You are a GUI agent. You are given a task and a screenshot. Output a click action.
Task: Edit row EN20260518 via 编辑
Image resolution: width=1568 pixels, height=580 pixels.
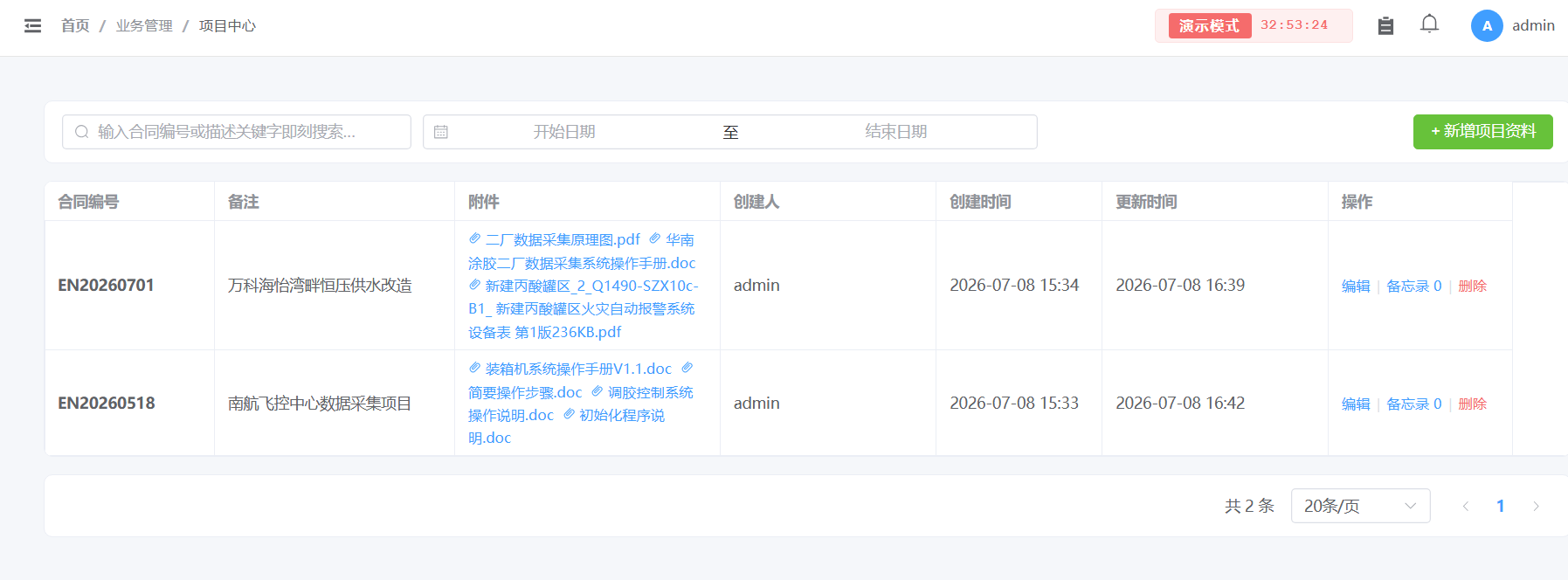point(1356,404)
